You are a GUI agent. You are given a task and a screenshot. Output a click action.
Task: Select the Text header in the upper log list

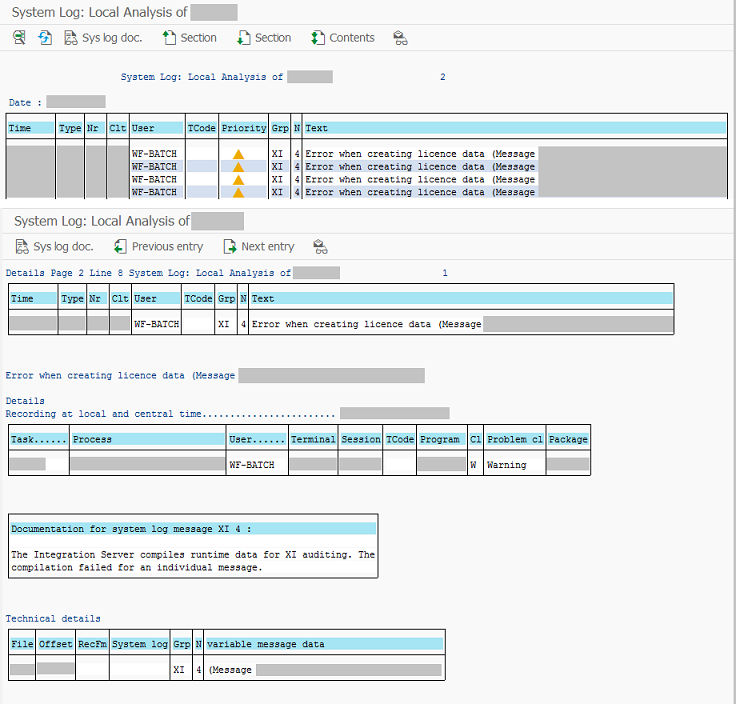pos(515,128)
